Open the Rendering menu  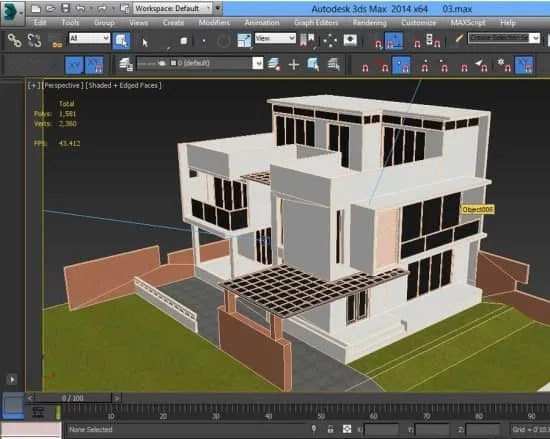(369, 23)
